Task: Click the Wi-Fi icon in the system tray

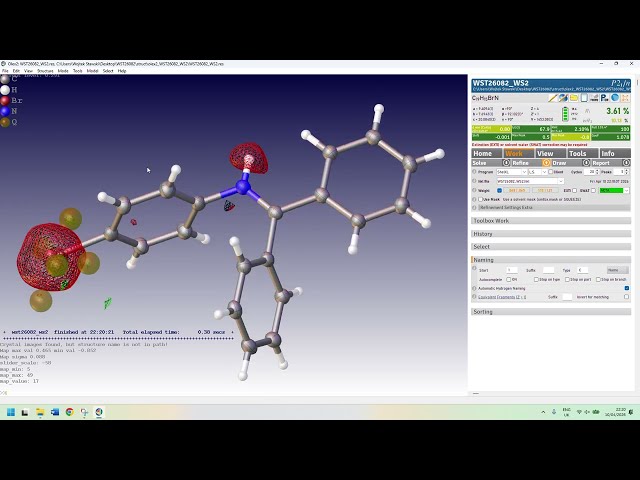Action: [x=579, y=412]
